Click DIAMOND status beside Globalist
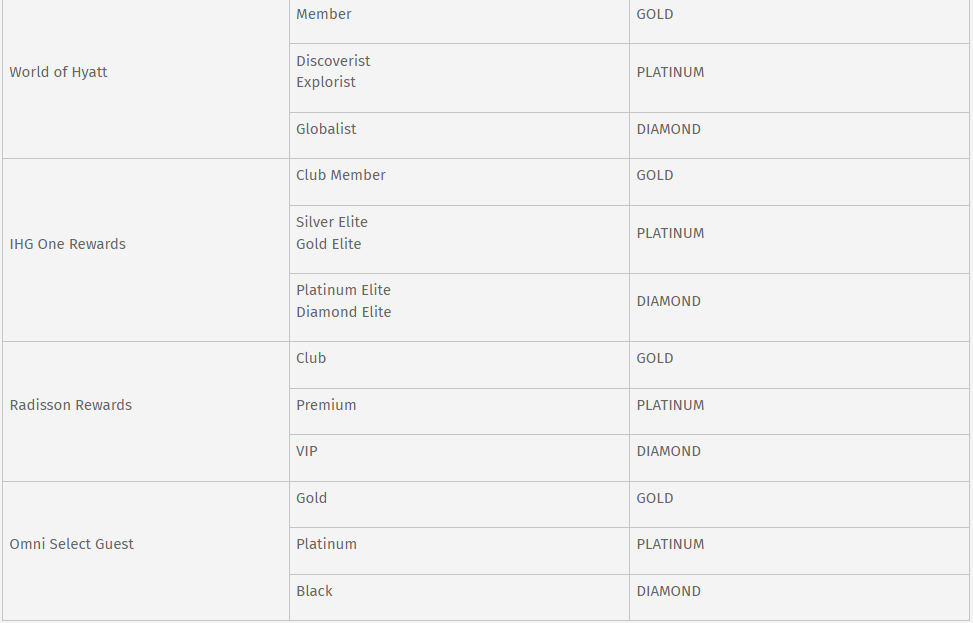973x623 pixels. [x=668, y=129]
